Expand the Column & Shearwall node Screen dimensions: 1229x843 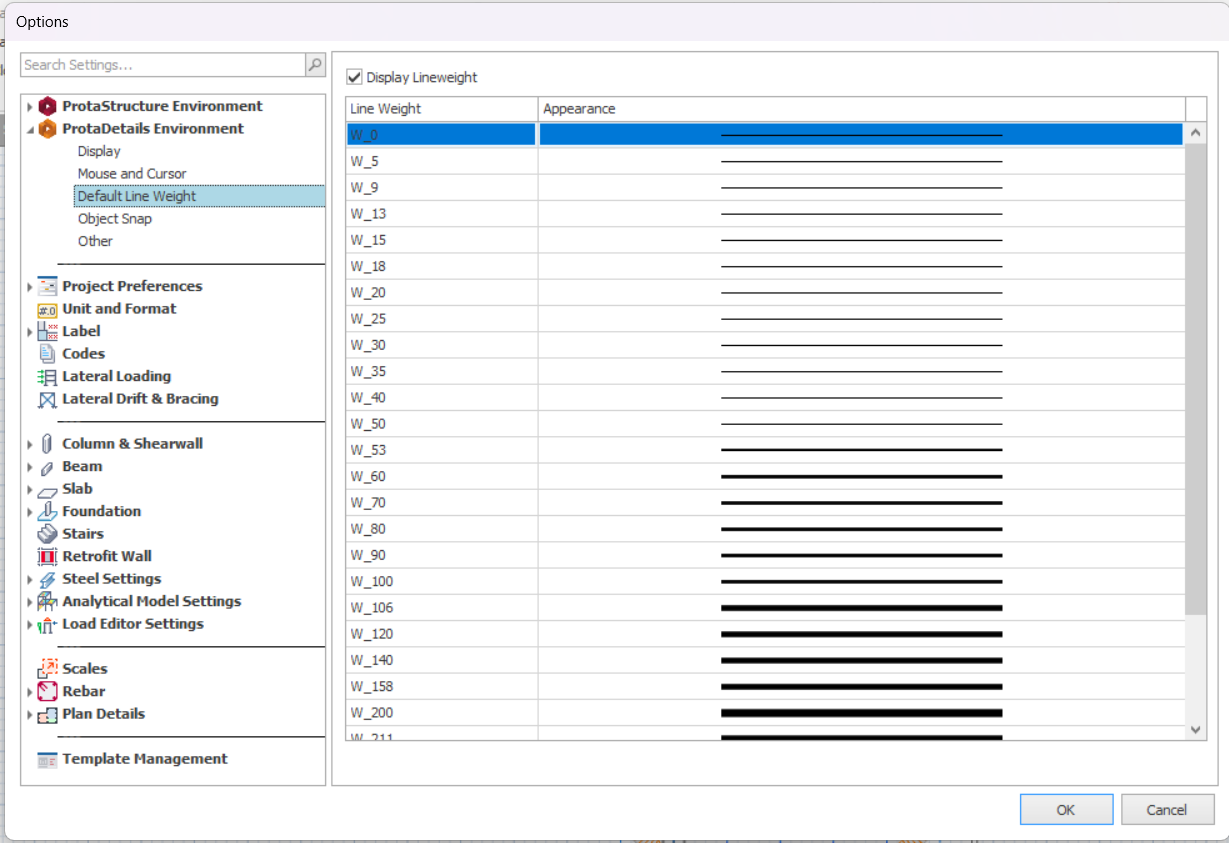coord(30,444)
